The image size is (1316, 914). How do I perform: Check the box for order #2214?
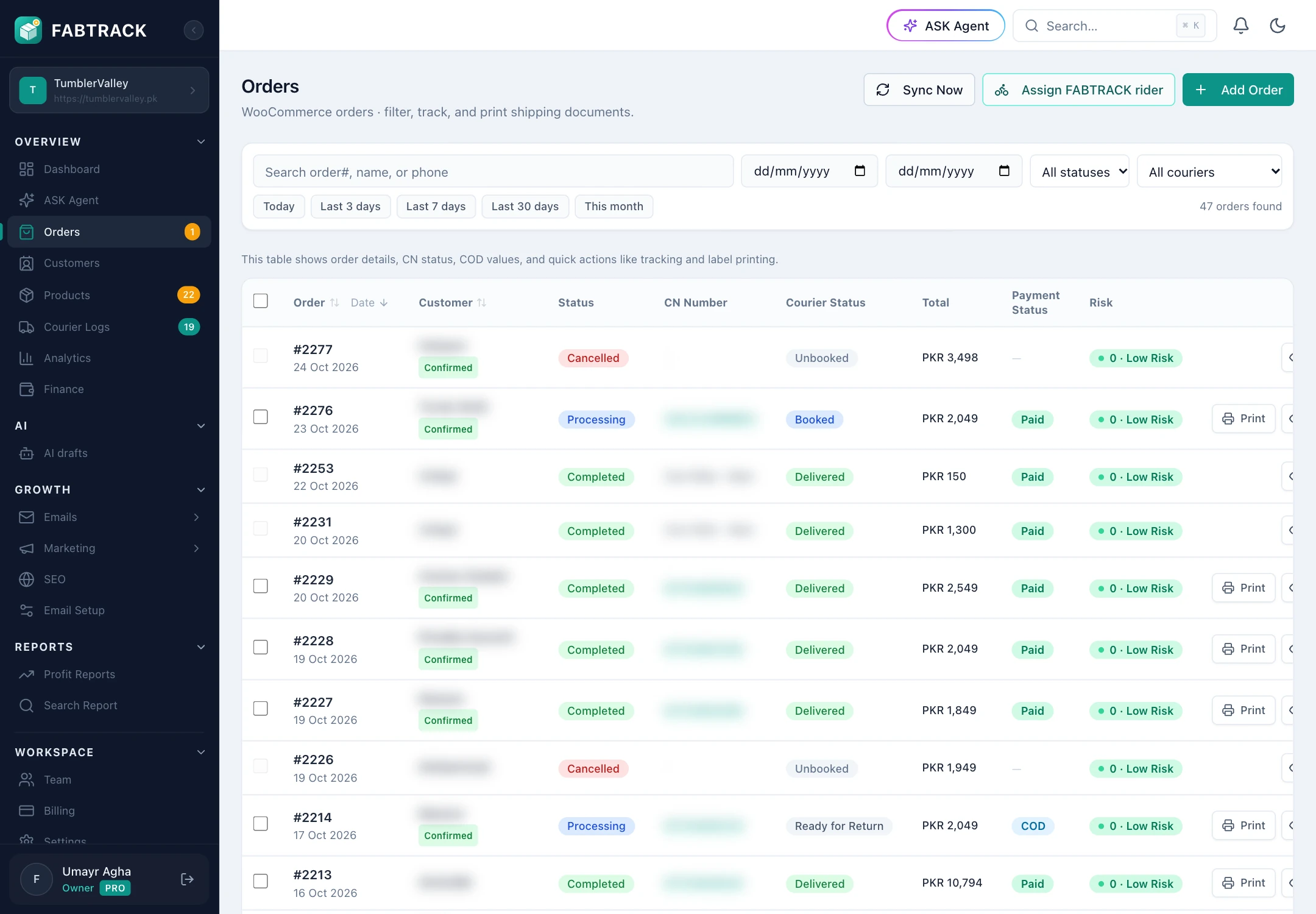260,824
